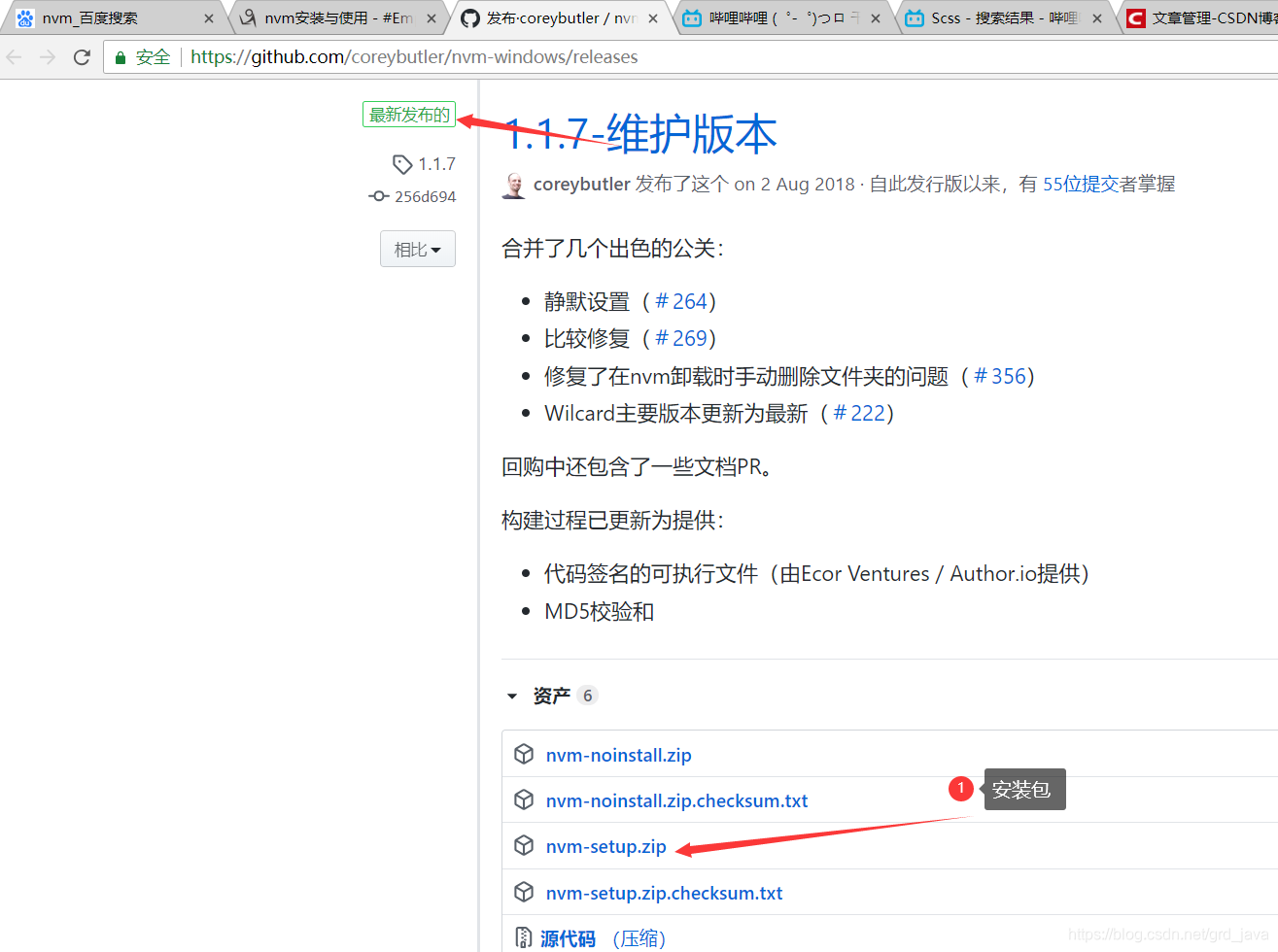This screenshot has height=952, width=1278.
Task: Click the package icon beside nvm-noinstall.zip
Action: point(524,754)
